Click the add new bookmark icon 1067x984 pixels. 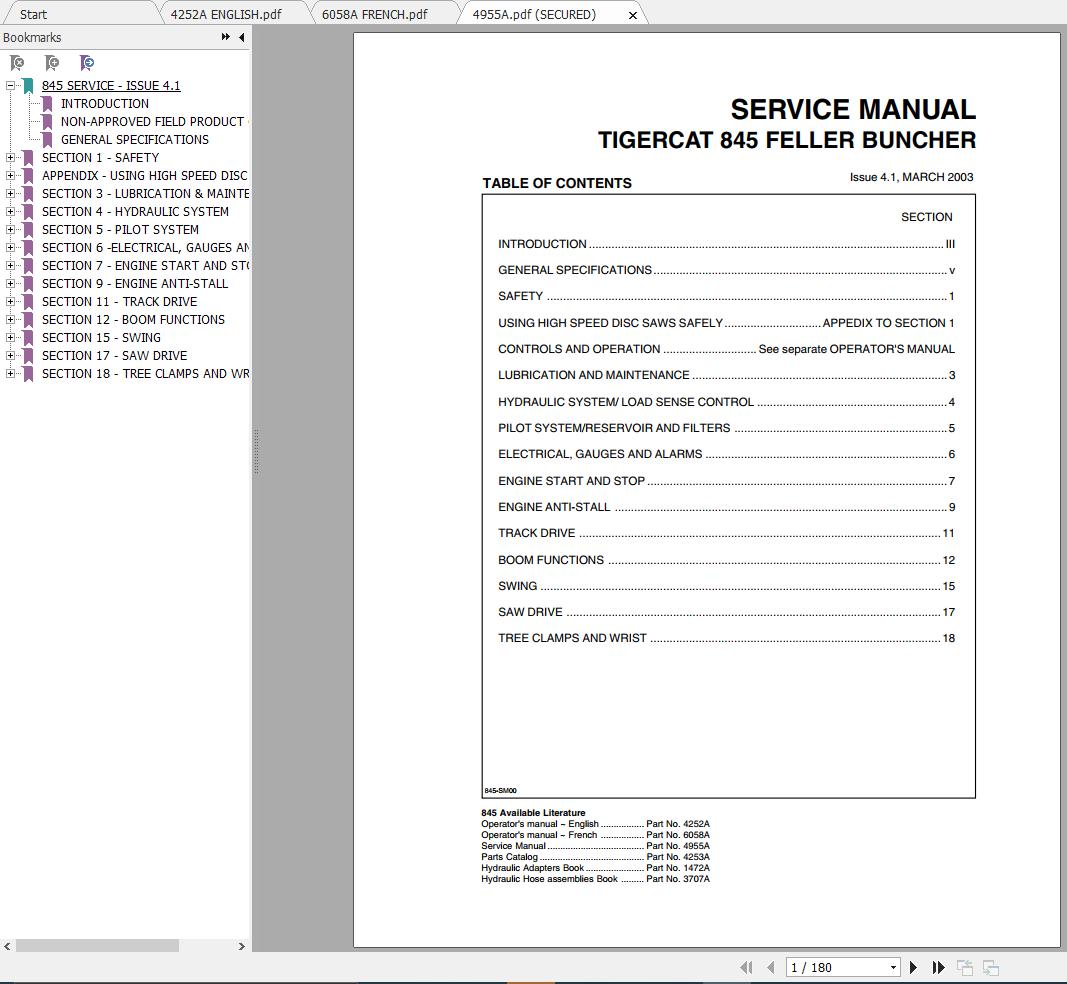[x=52, y=63]
